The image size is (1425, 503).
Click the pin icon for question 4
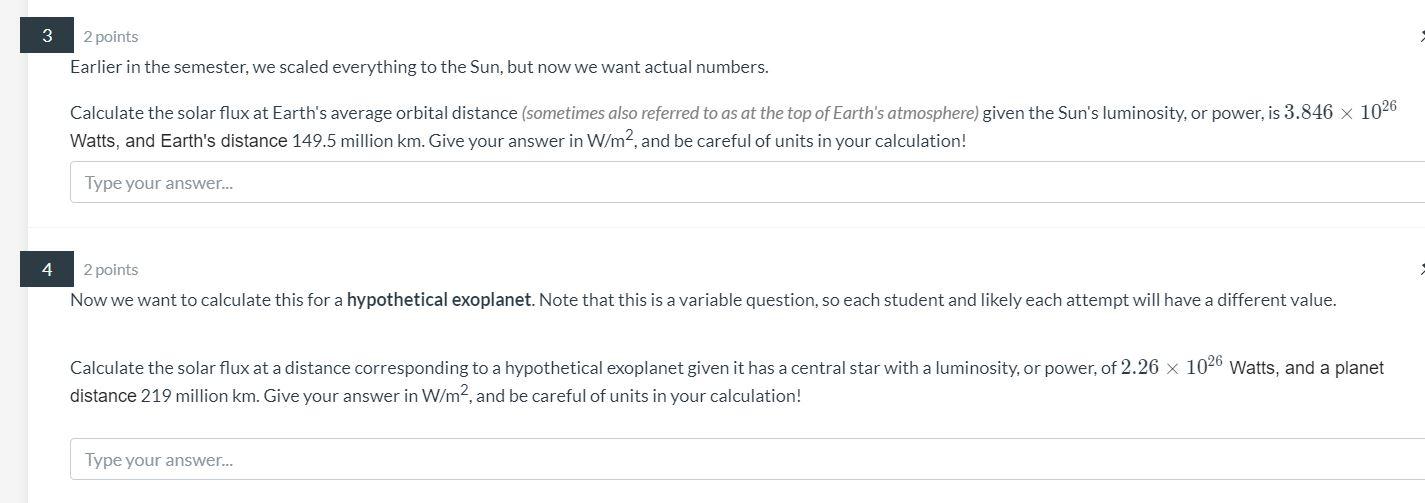(x=1421, y=270)
